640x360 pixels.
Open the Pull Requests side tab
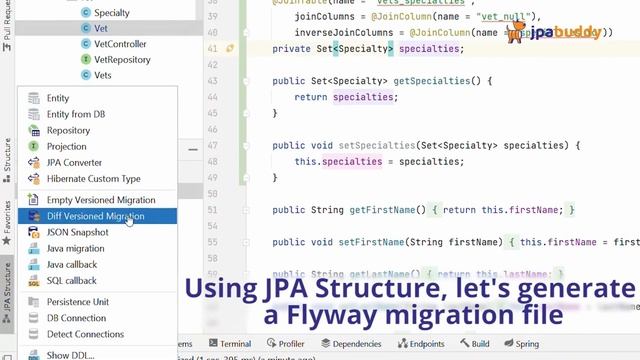pos(7,25)
